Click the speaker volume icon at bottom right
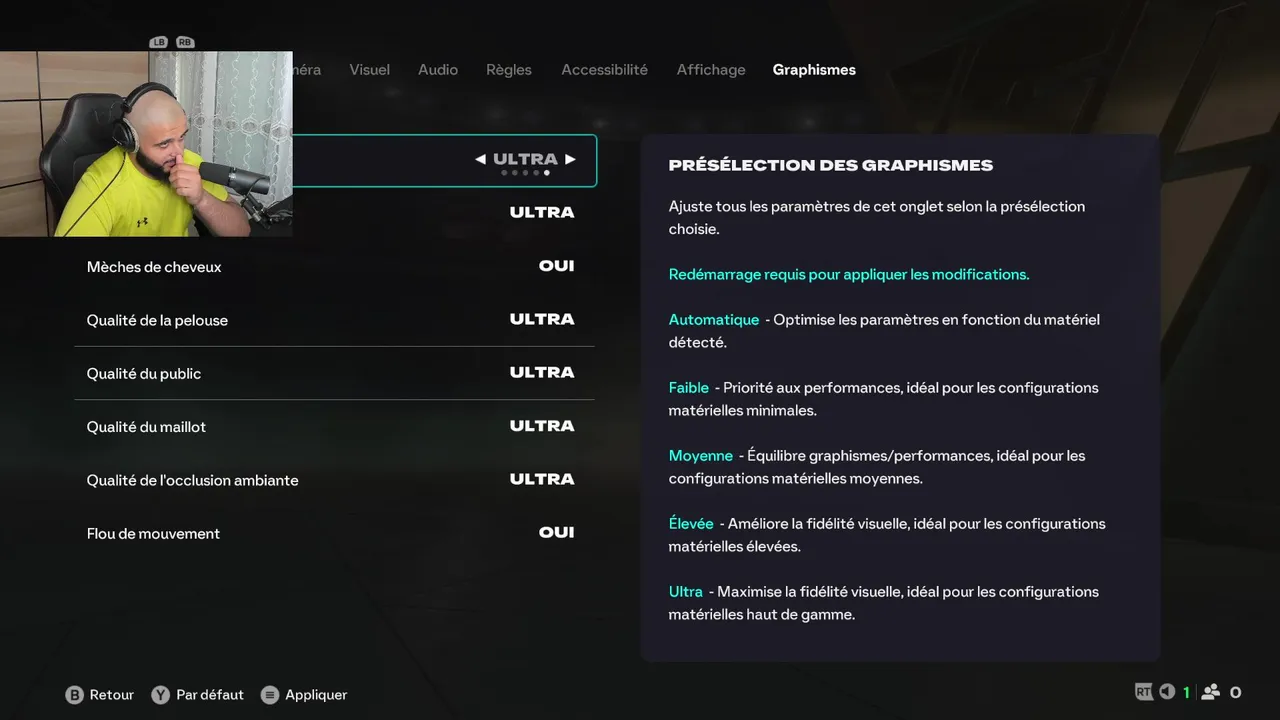This screenshot has width=1280, height=720. coord(1167,692)
